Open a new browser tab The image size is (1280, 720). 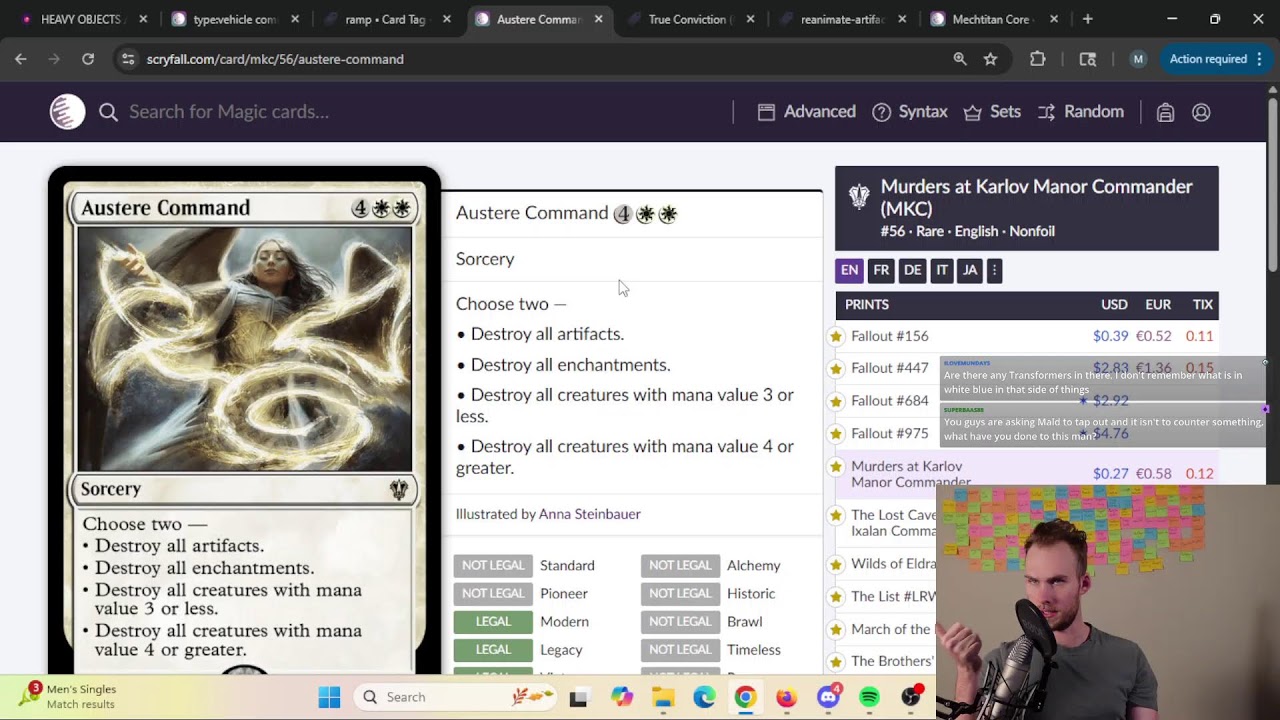pyautogui.click(x=1087, y=19)
